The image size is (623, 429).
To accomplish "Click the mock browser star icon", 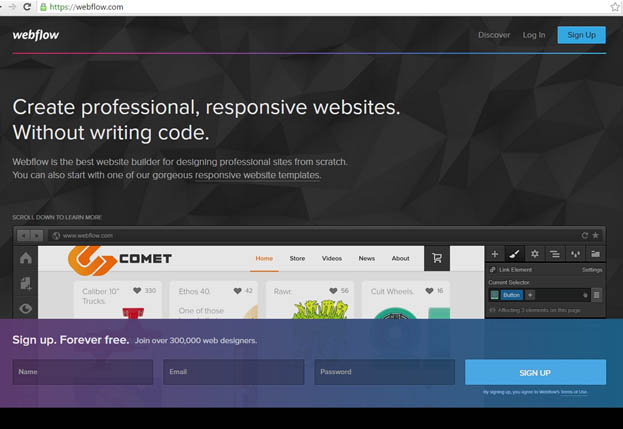I will point(596,235).
